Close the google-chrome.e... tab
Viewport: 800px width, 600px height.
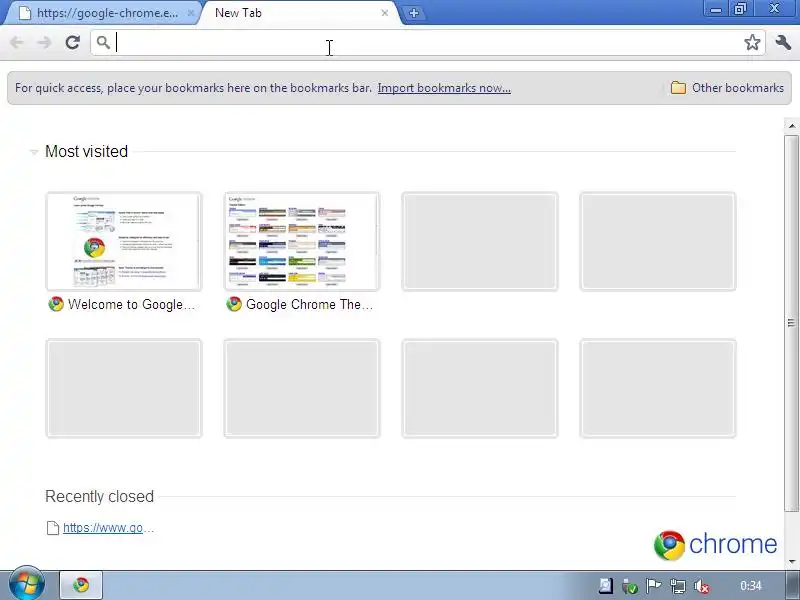tap(190, 13)
